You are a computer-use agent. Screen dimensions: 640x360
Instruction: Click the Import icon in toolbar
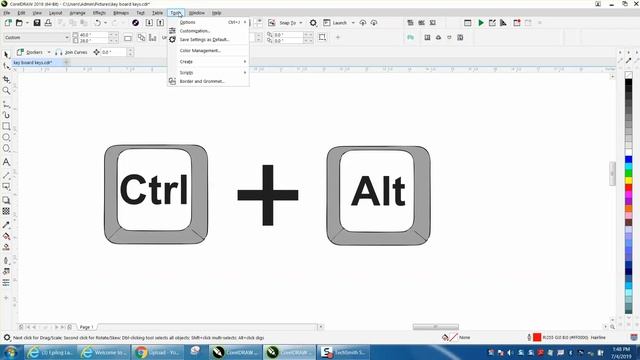(149, 23)
